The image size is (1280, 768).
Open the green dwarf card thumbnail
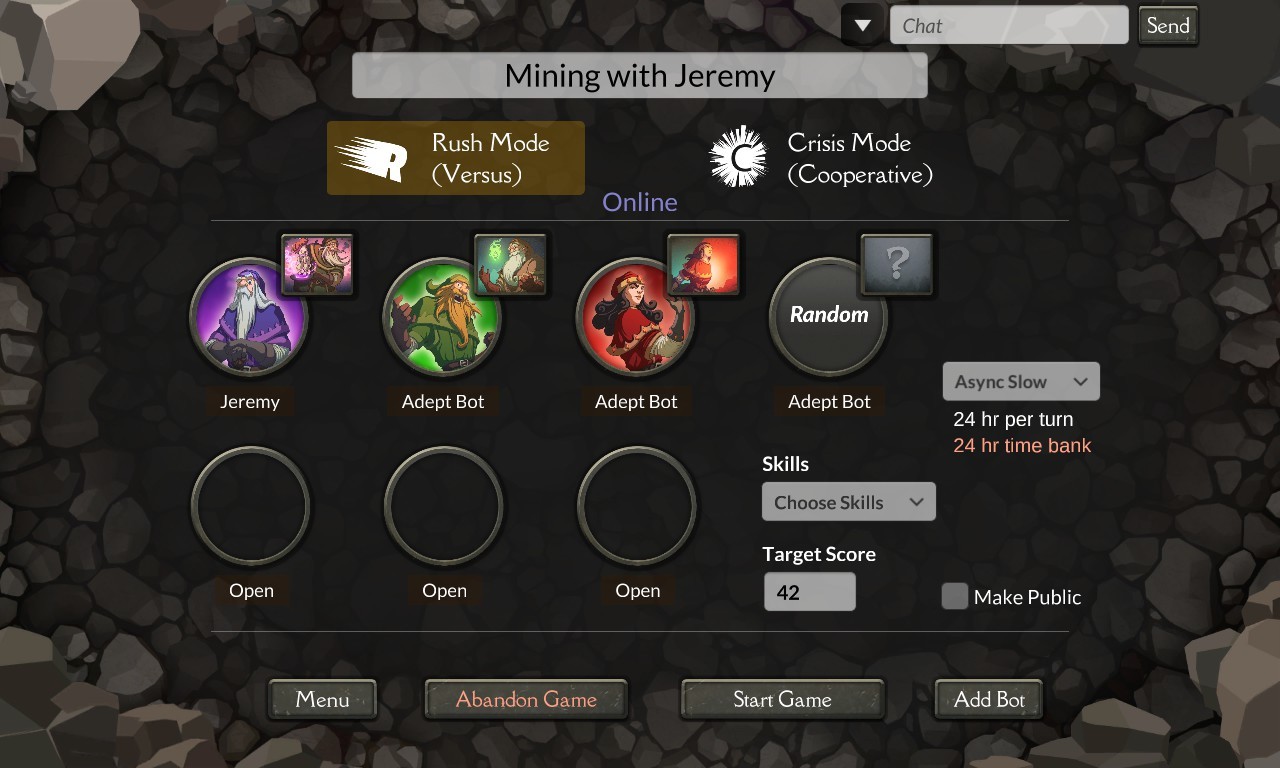[x=510, y=265]
